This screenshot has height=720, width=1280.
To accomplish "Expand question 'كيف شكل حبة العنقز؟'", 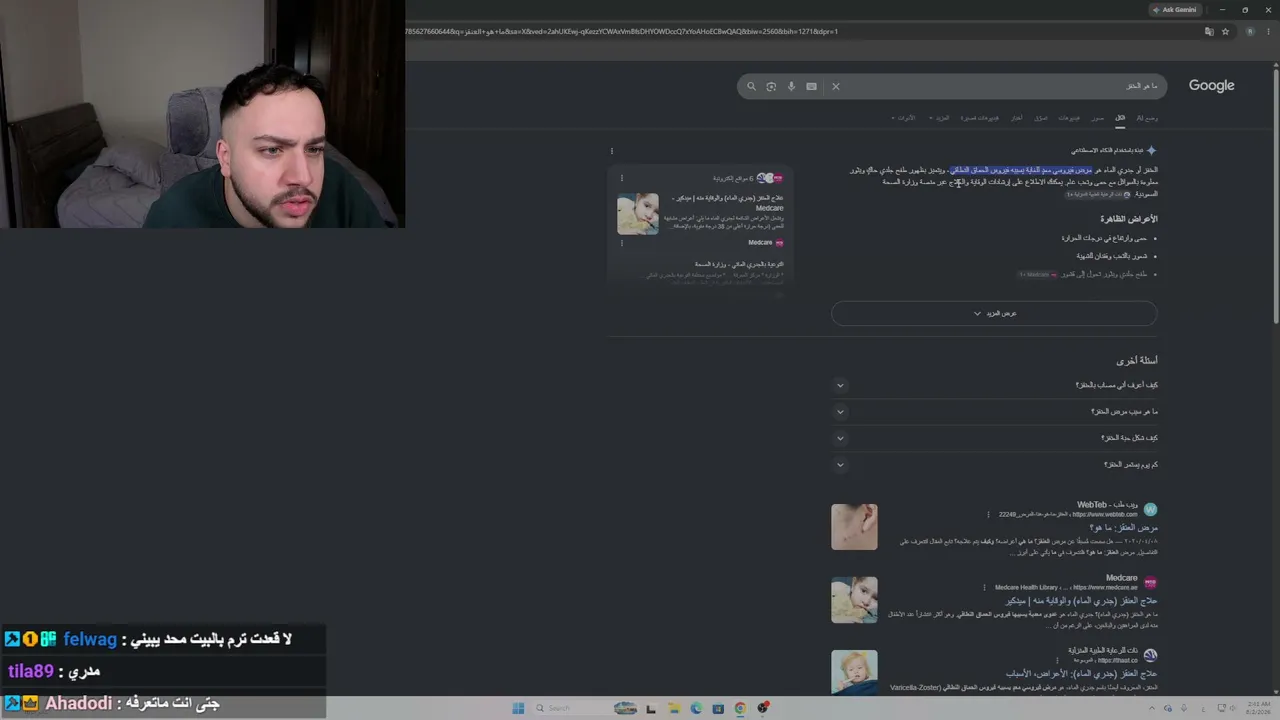I will point(994,438).
